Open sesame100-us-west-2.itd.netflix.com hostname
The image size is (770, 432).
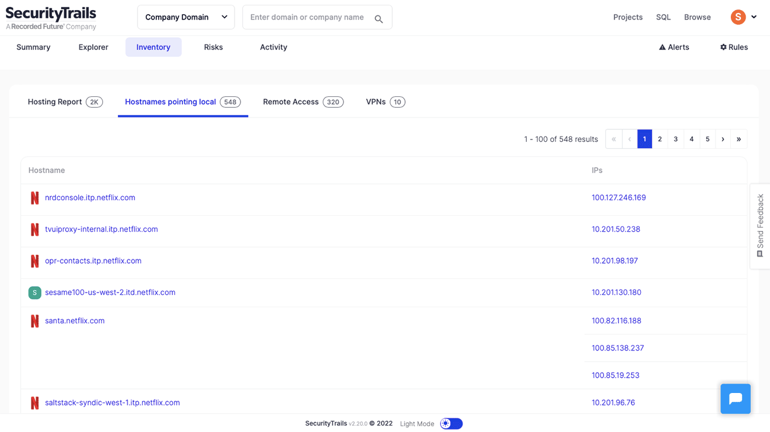(110, 292)
